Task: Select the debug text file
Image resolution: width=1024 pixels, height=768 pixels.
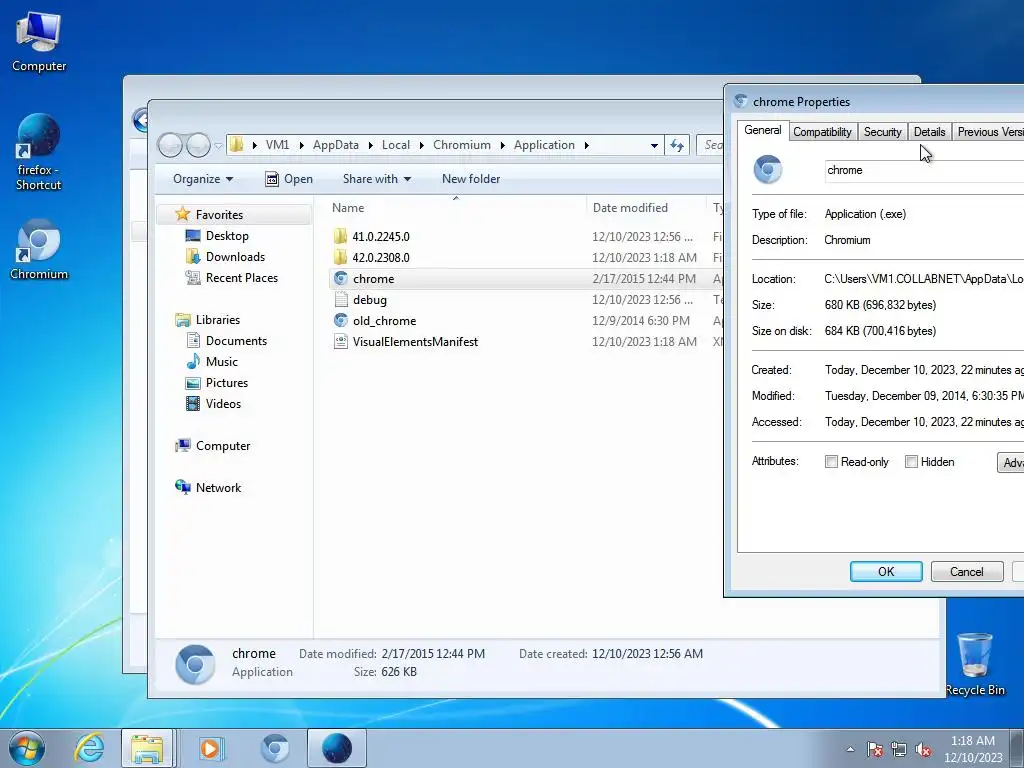Action: pos(369,300)
